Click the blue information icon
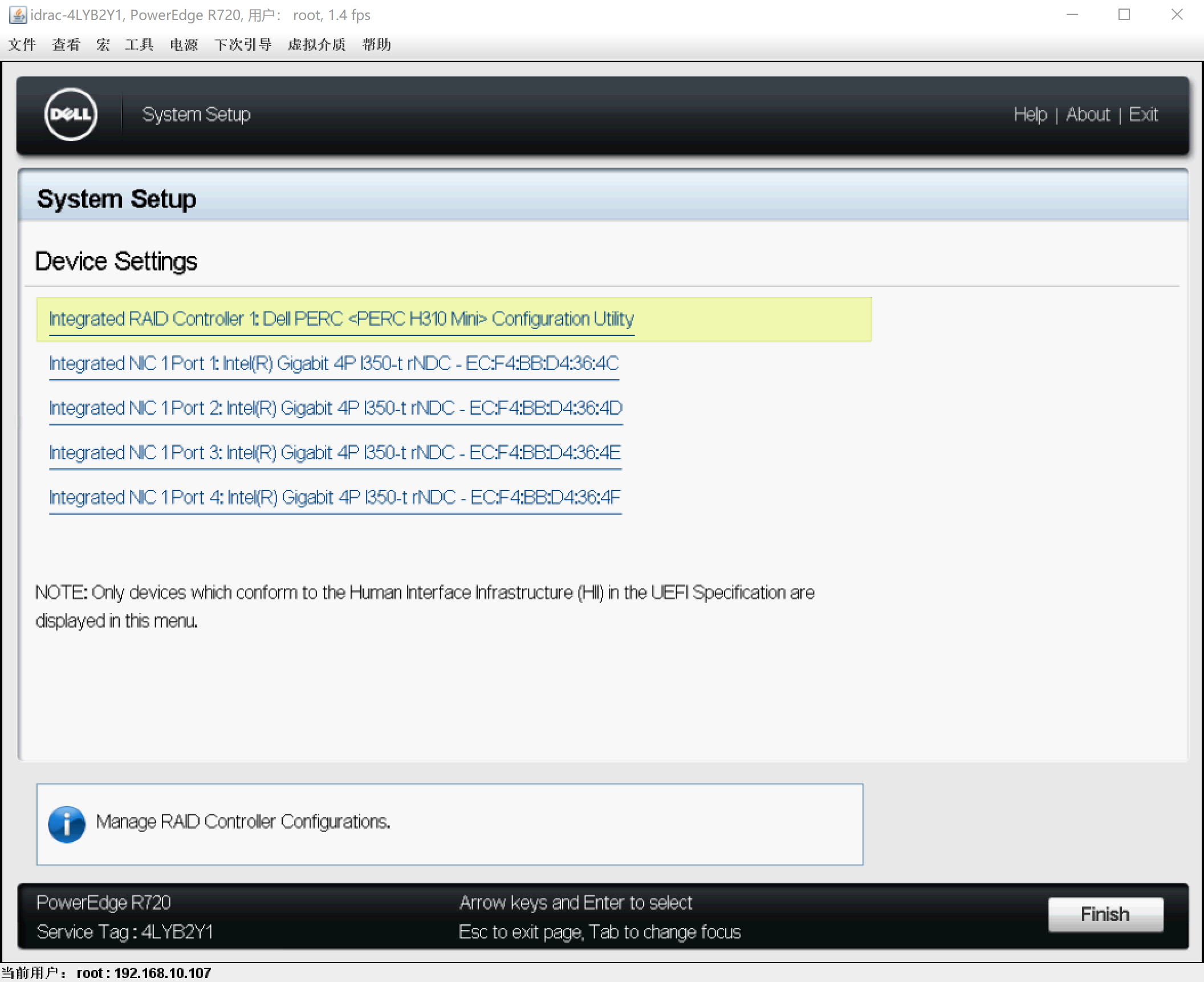The width and height of the screenshot is (1204, 982). click(x=67, y=824)
